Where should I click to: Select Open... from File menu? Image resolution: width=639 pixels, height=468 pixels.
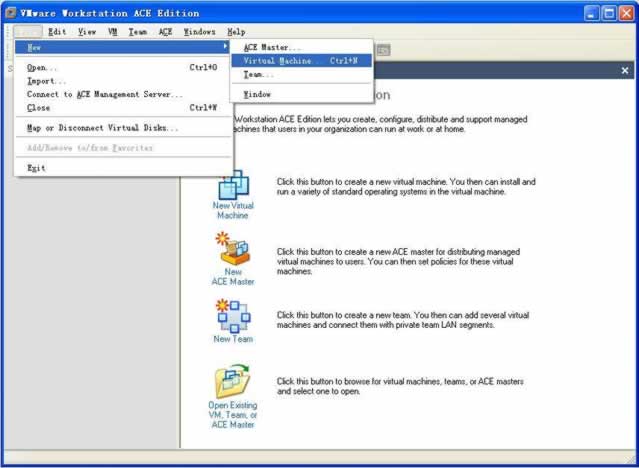(122, 68)
